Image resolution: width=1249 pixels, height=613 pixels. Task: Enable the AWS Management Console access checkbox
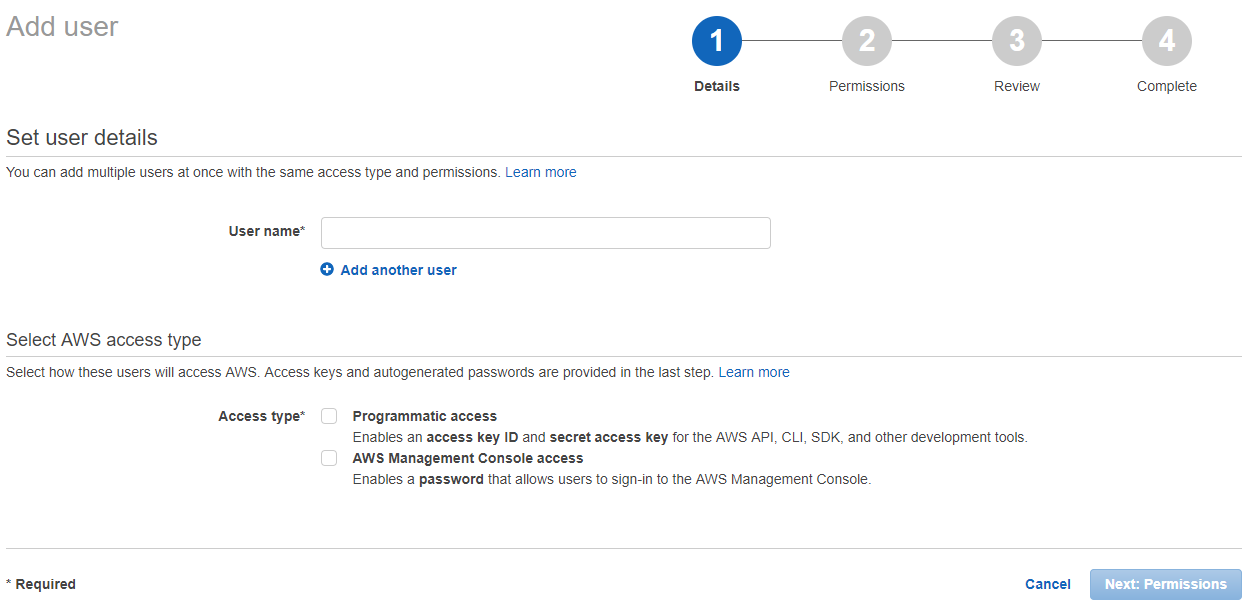329,458
